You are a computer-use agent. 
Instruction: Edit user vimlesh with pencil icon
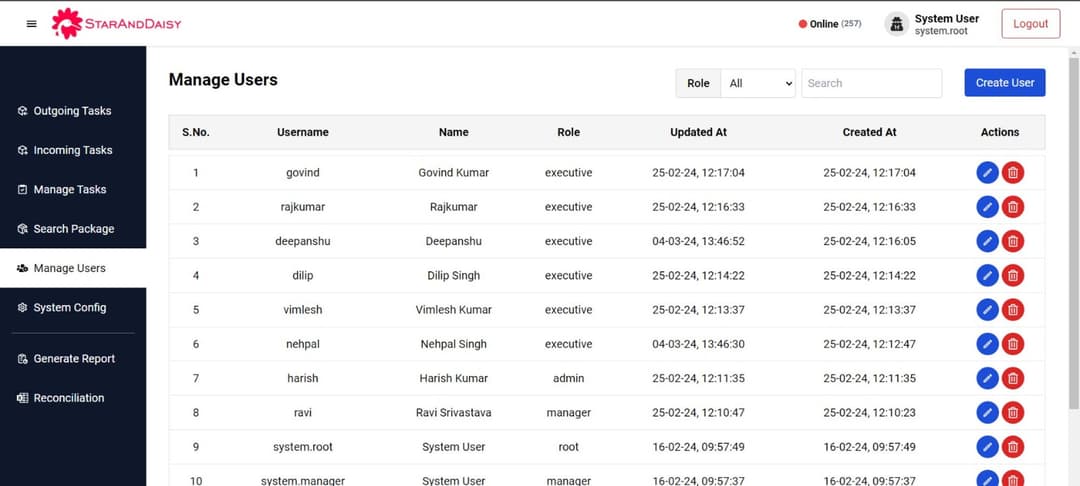click(x=987, y=310)
